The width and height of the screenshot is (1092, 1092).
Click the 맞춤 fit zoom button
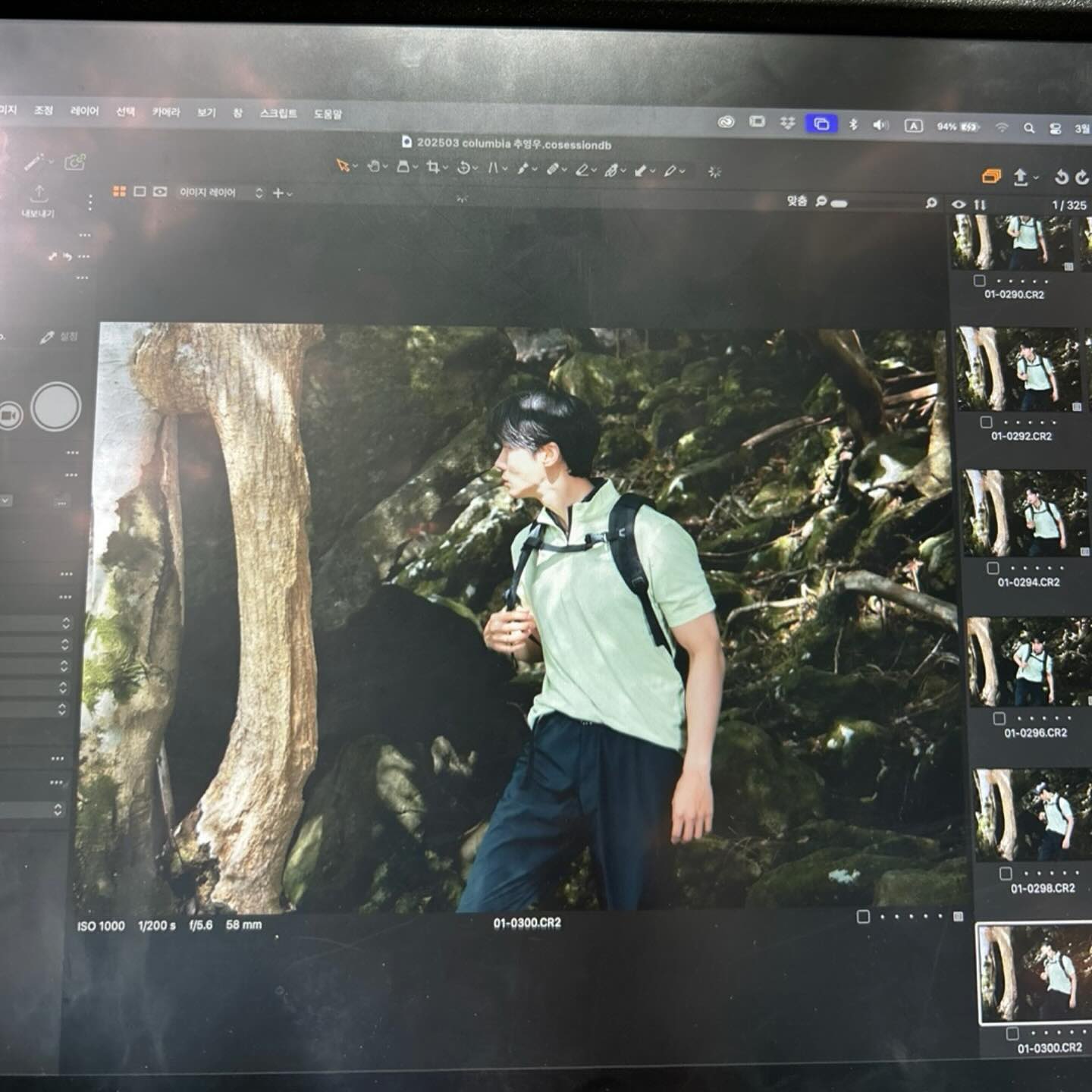click(x=796, y=201)
